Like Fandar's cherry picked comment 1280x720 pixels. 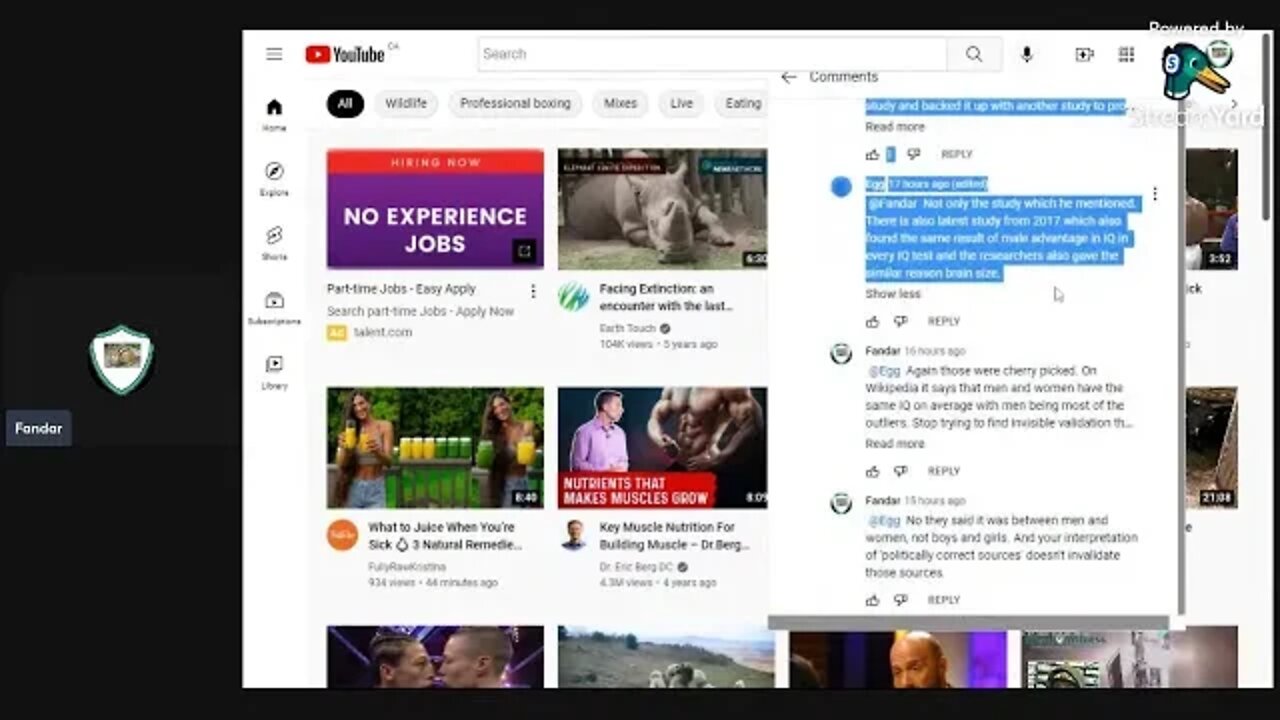873,471
